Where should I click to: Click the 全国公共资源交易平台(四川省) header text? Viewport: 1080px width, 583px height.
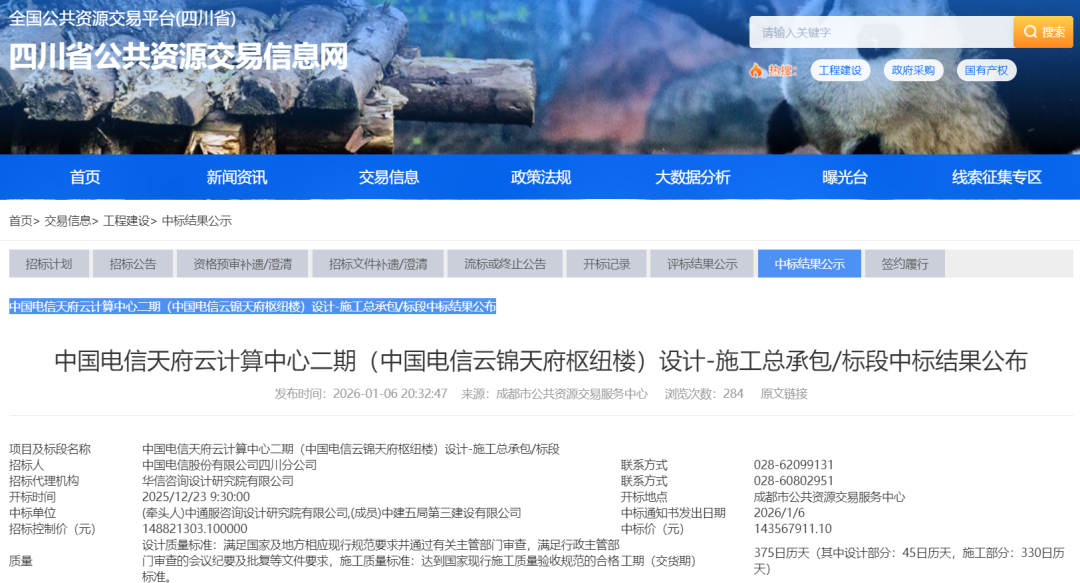(123, 18)
